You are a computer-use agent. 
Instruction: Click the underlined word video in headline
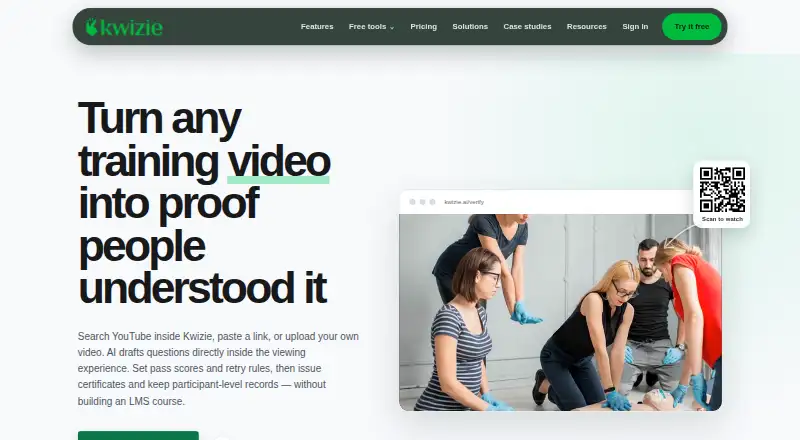tap(279, 162)
